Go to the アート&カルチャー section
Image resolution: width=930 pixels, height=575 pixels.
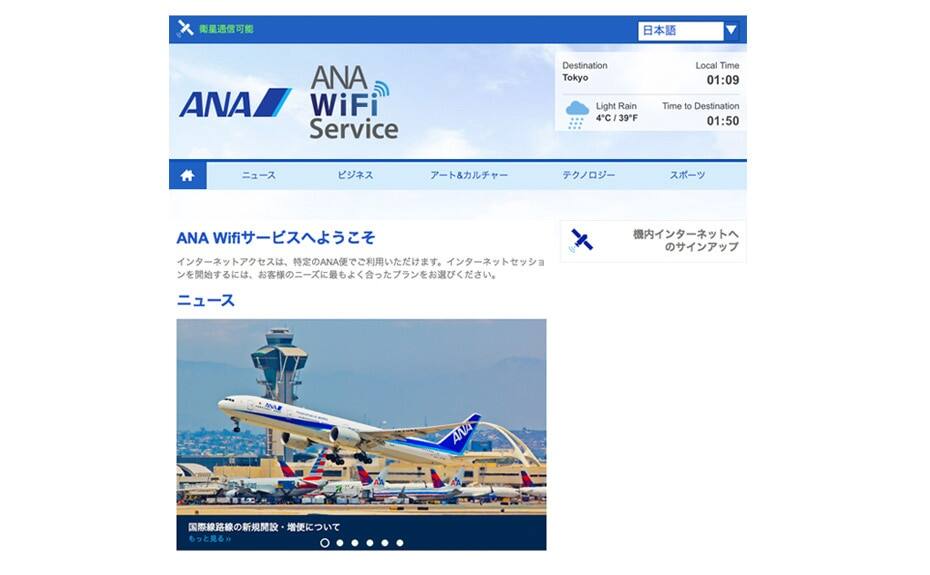point(469,176)
